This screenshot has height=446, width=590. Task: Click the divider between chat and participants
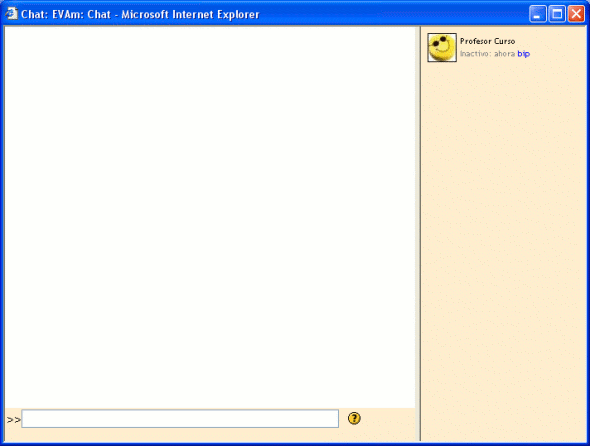click(420, 233)
